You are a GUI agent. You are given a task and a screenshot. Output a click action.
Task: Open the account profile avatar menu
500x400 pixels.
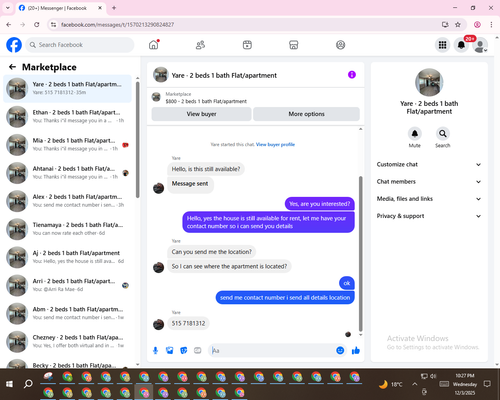click(x=480, y=45)
